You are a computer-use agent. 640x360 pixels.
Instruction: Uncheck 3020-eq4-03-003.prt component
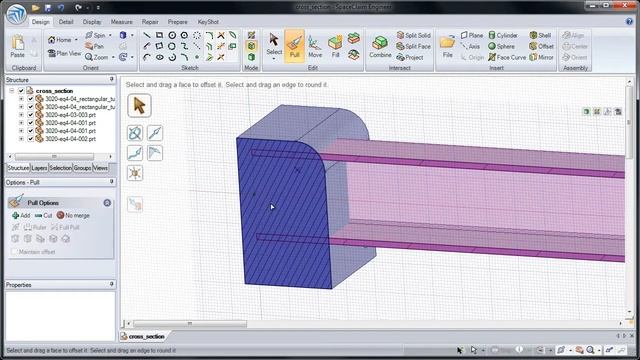(x=30, y=115)
